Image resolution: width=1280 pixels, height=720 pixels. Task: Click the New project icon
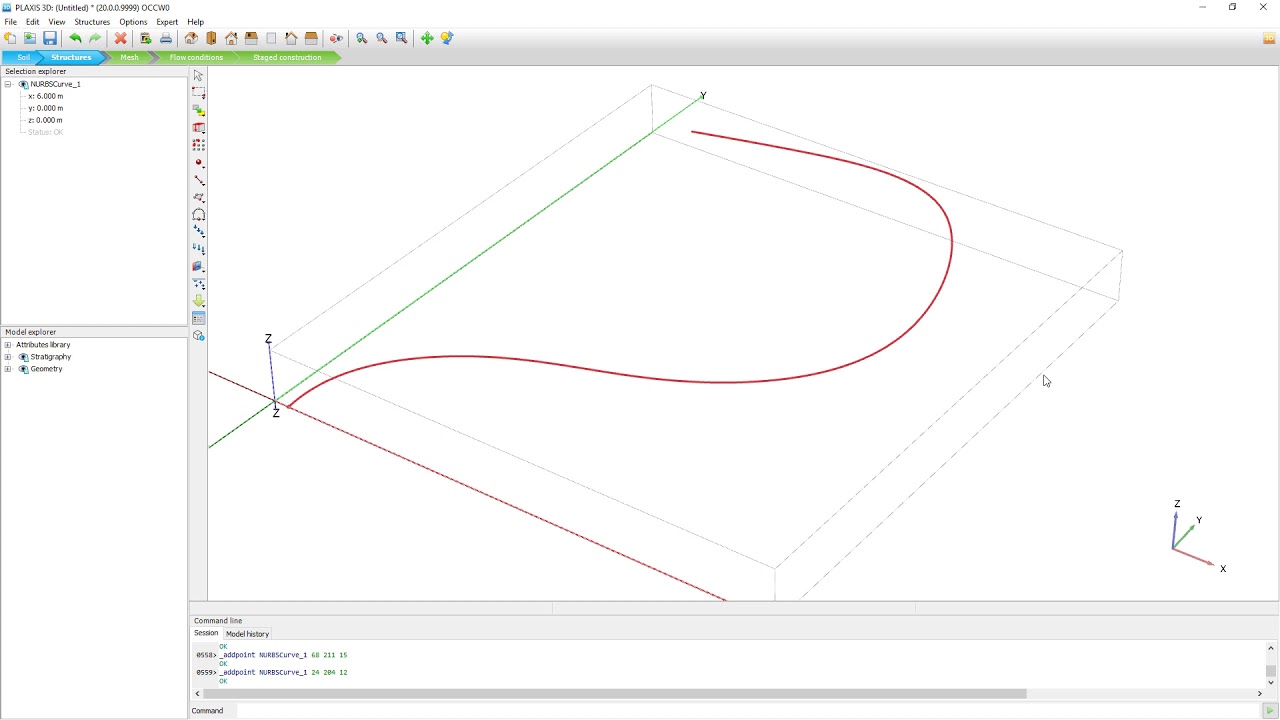(x=10, y=38)
